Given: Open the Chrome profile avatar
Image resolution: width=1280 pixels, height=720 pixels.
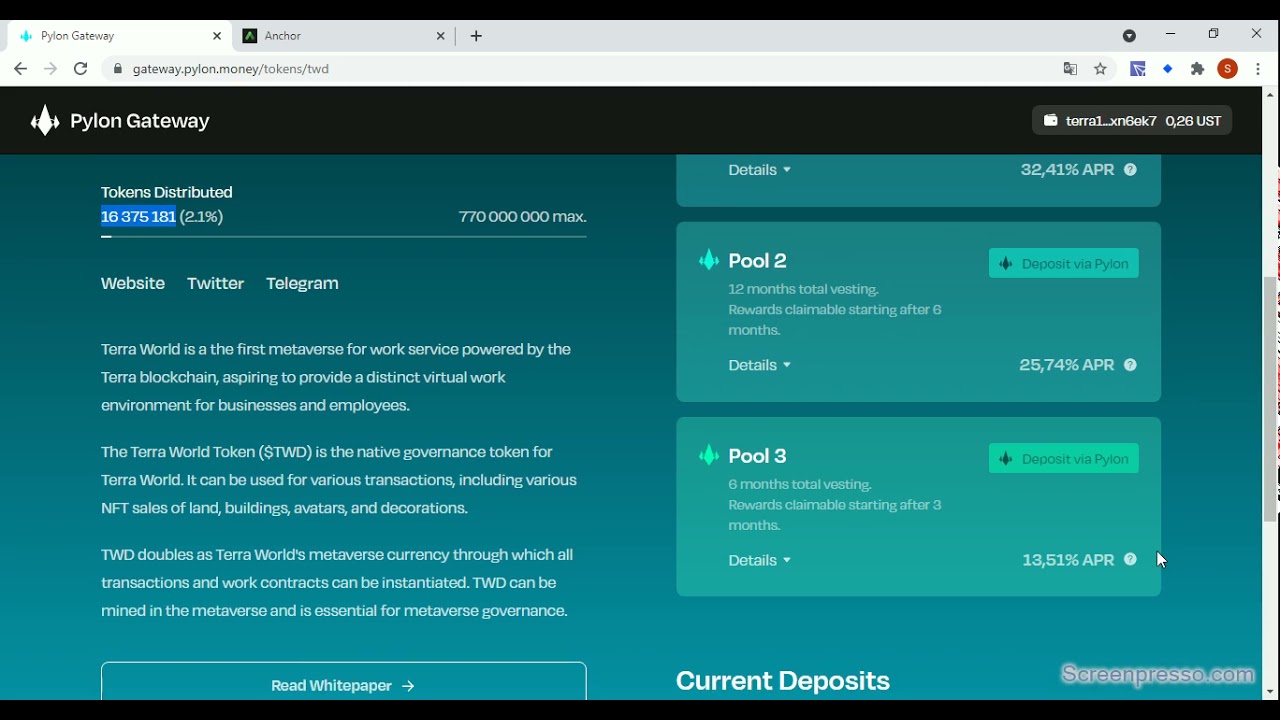Looking at the screenshot, I should pyautogui.click(x=1228, y=69).
